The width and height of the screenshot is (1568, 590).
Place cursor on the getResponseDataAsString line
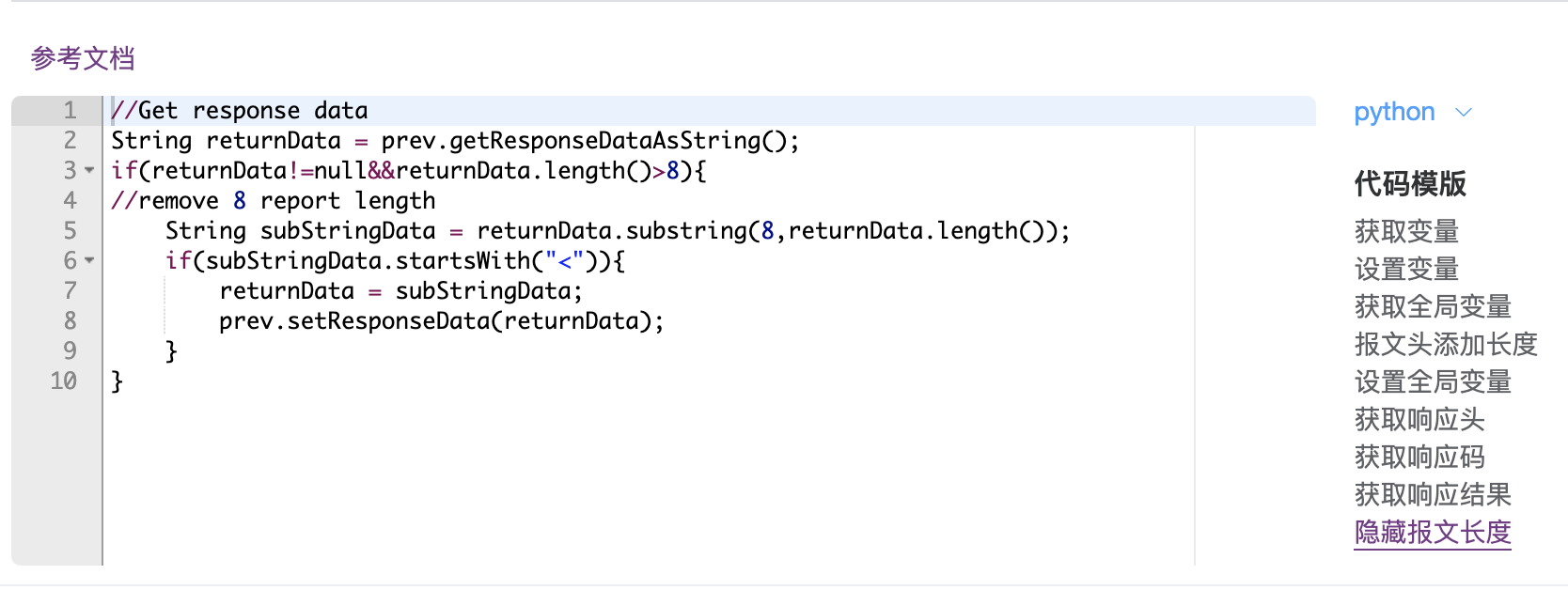[454, 140]
